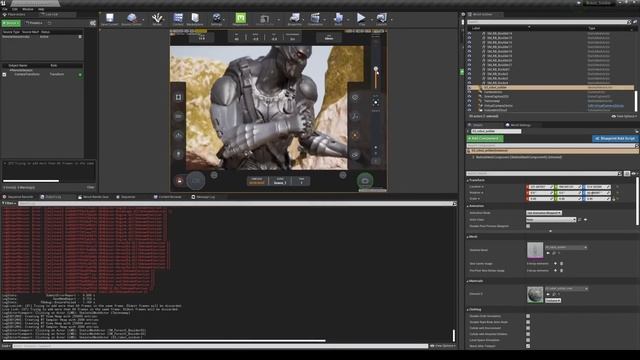Open the Content browser toolbar icon
Screen dimensions: 640x360
pyautogui.click(x=178, y=19)
